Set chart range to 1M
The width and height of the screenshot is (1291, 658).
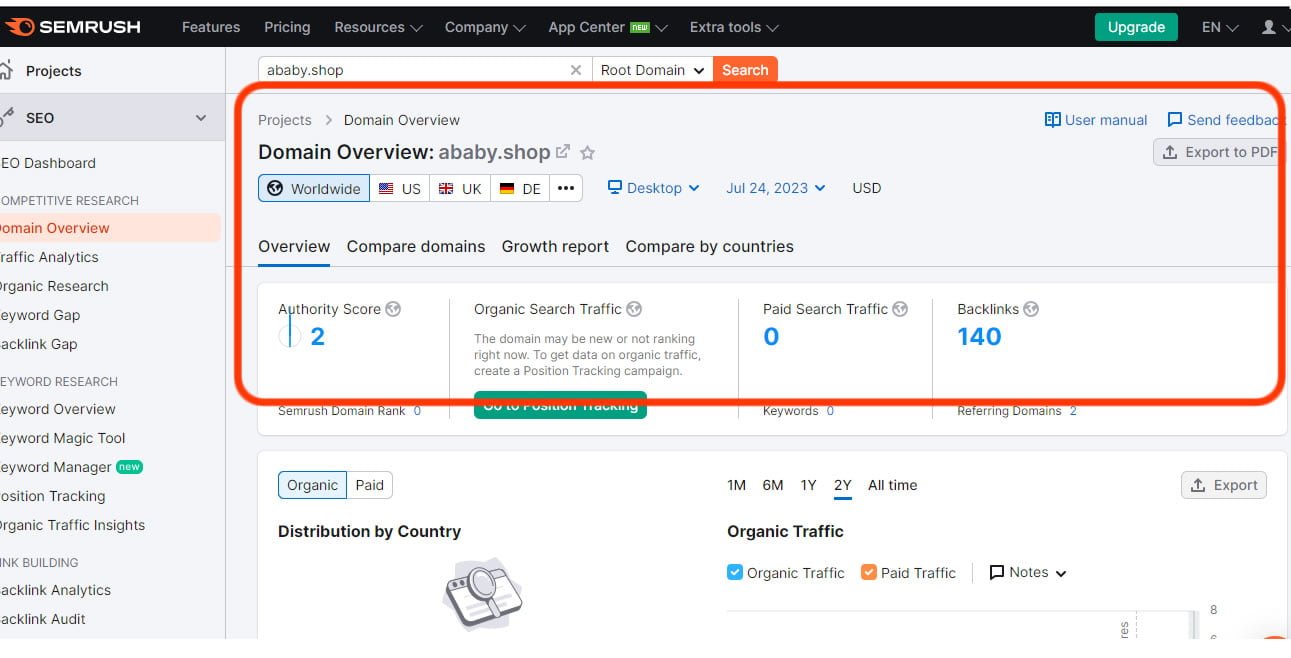point(737,485)
